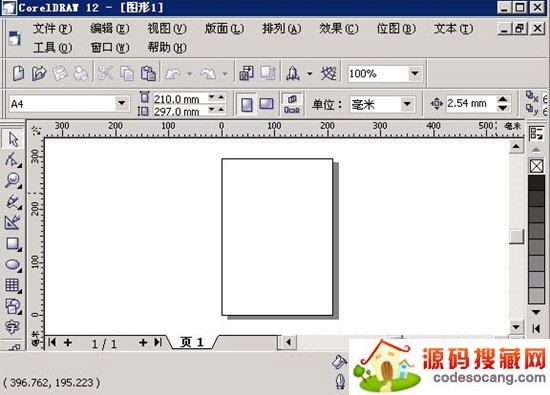Select the Rectangle tool
Image resolution: width=550 pixels, height=395 pixels.
13,243
